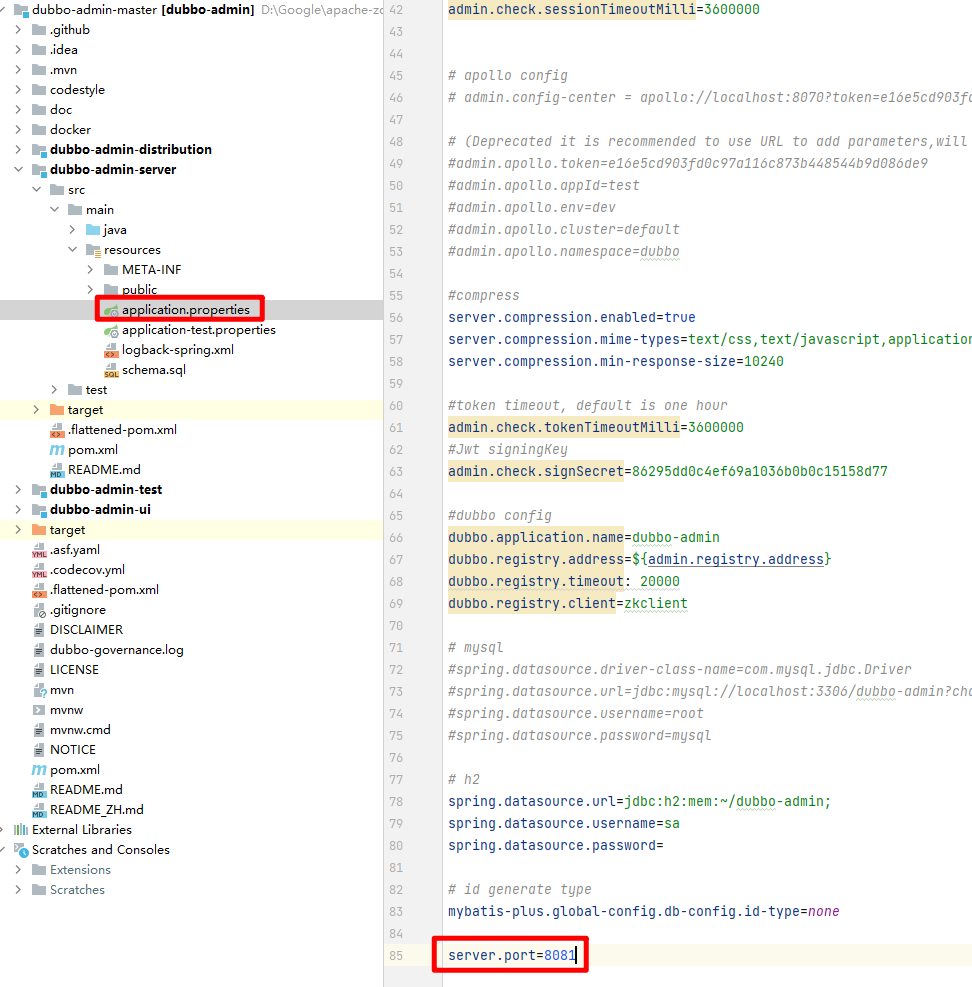Image resolution: width=972 pixels, height=987 pixels.
Task: Click the spring.datasource.username=sa line
Action: [x=563, y=823]
